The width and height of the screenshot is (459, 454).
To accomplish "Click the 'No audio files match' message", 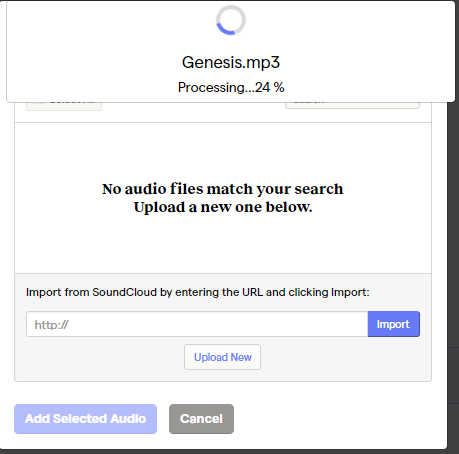I will tap(222, 189).
